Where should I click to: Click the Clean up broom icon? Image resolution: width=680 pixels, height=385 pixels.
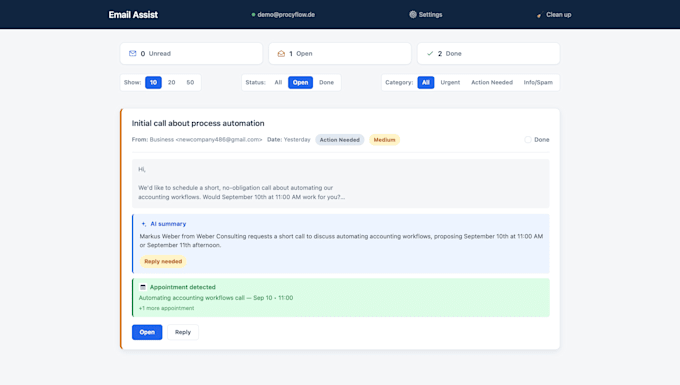point(539,15)
